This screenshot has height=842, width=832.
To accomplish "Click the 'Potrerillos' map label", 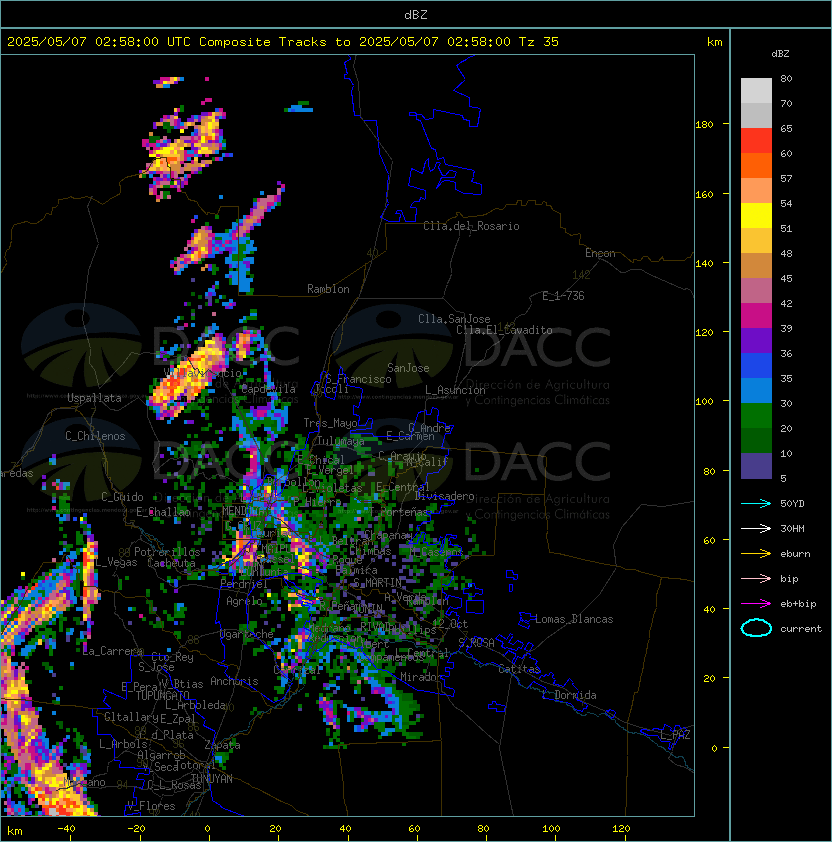I will [x=167, y=552].
